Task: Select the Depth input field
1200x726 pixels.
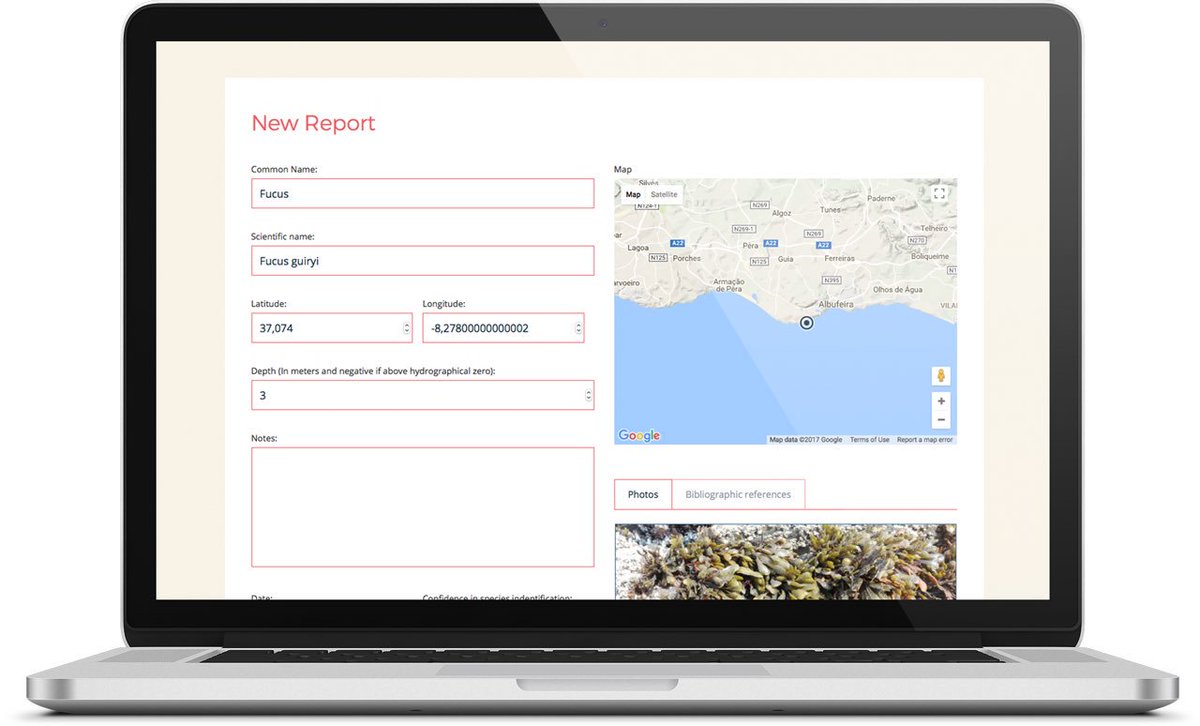Action: (422, 395)
